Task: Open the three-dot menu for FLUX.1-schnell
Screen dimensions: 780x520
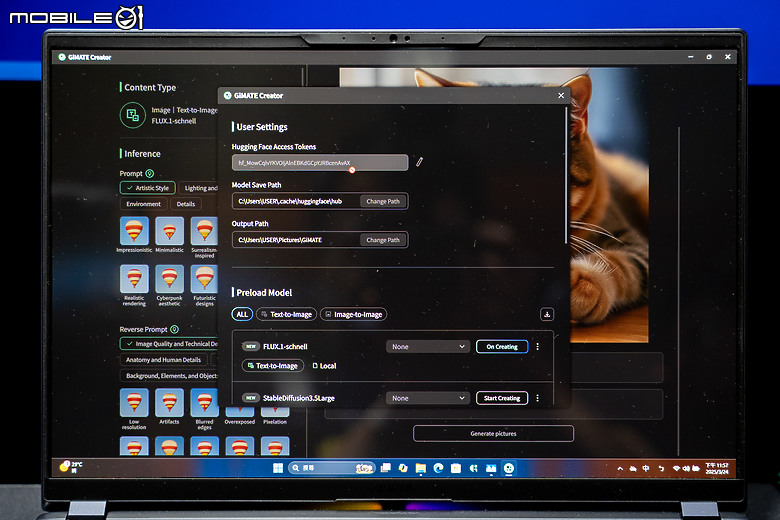Action: tap(537, 346)
